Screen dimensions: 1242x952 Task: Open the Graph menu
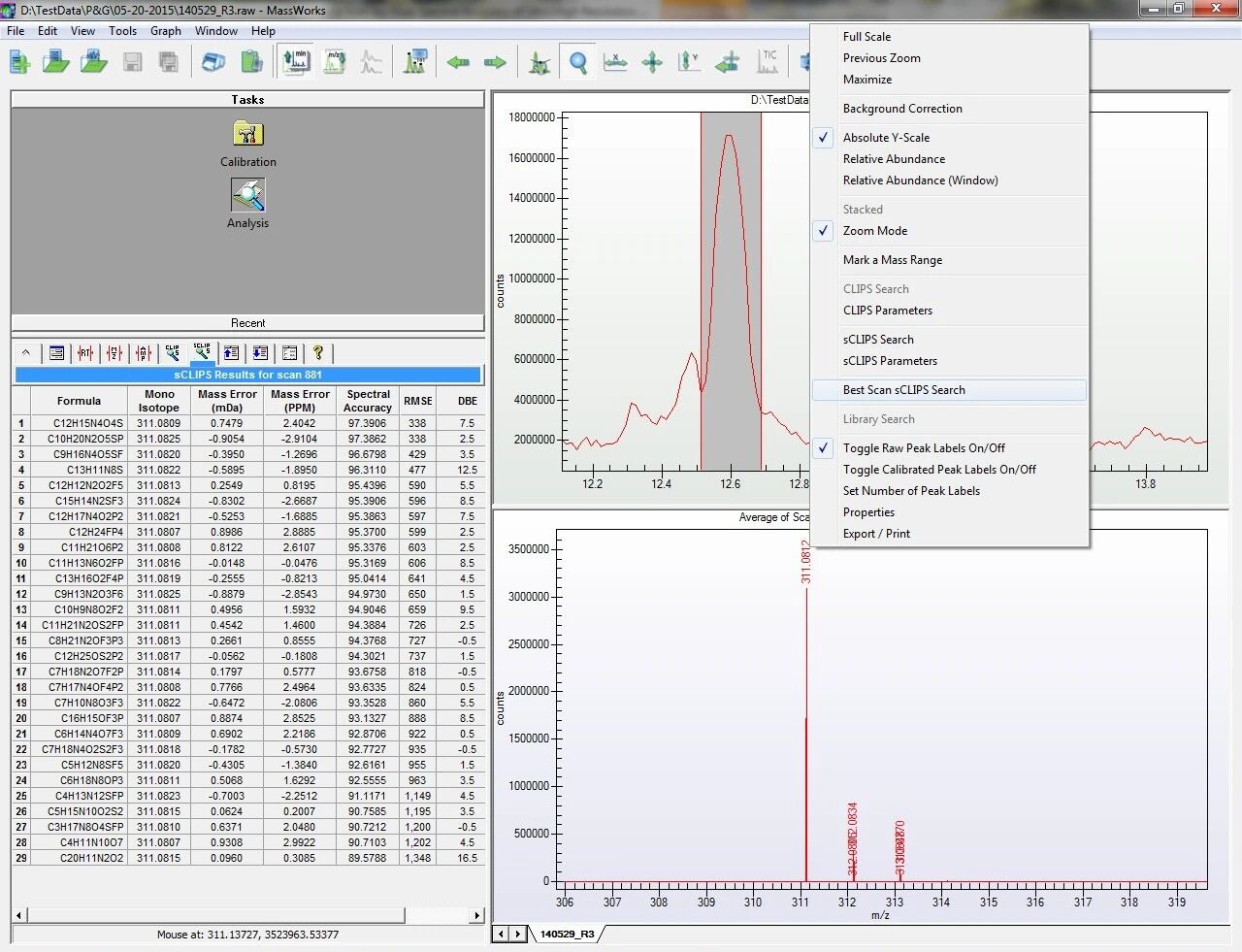point(166,31)
